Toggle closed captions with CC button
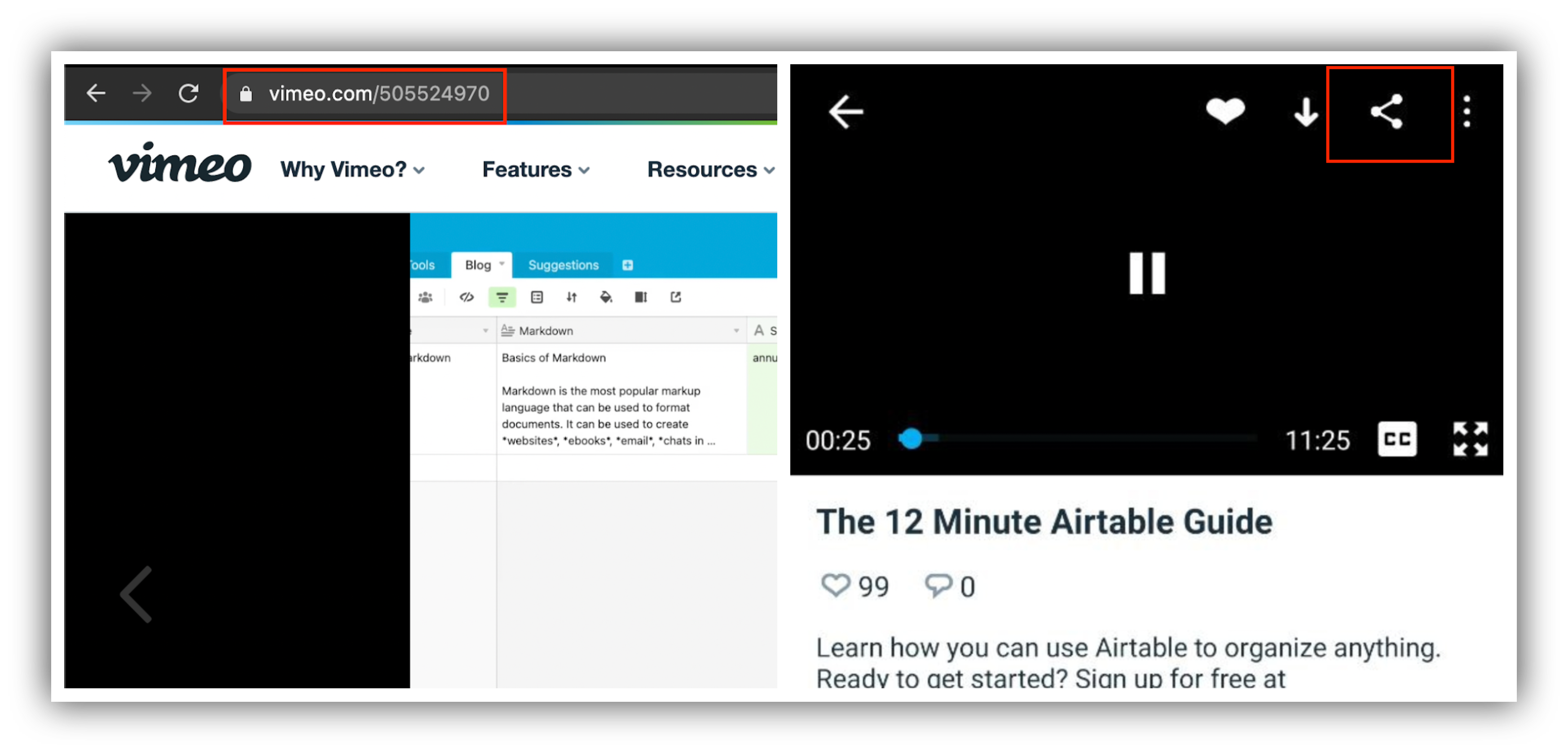Screen dimensions: 1568x753 (1397, 439)
